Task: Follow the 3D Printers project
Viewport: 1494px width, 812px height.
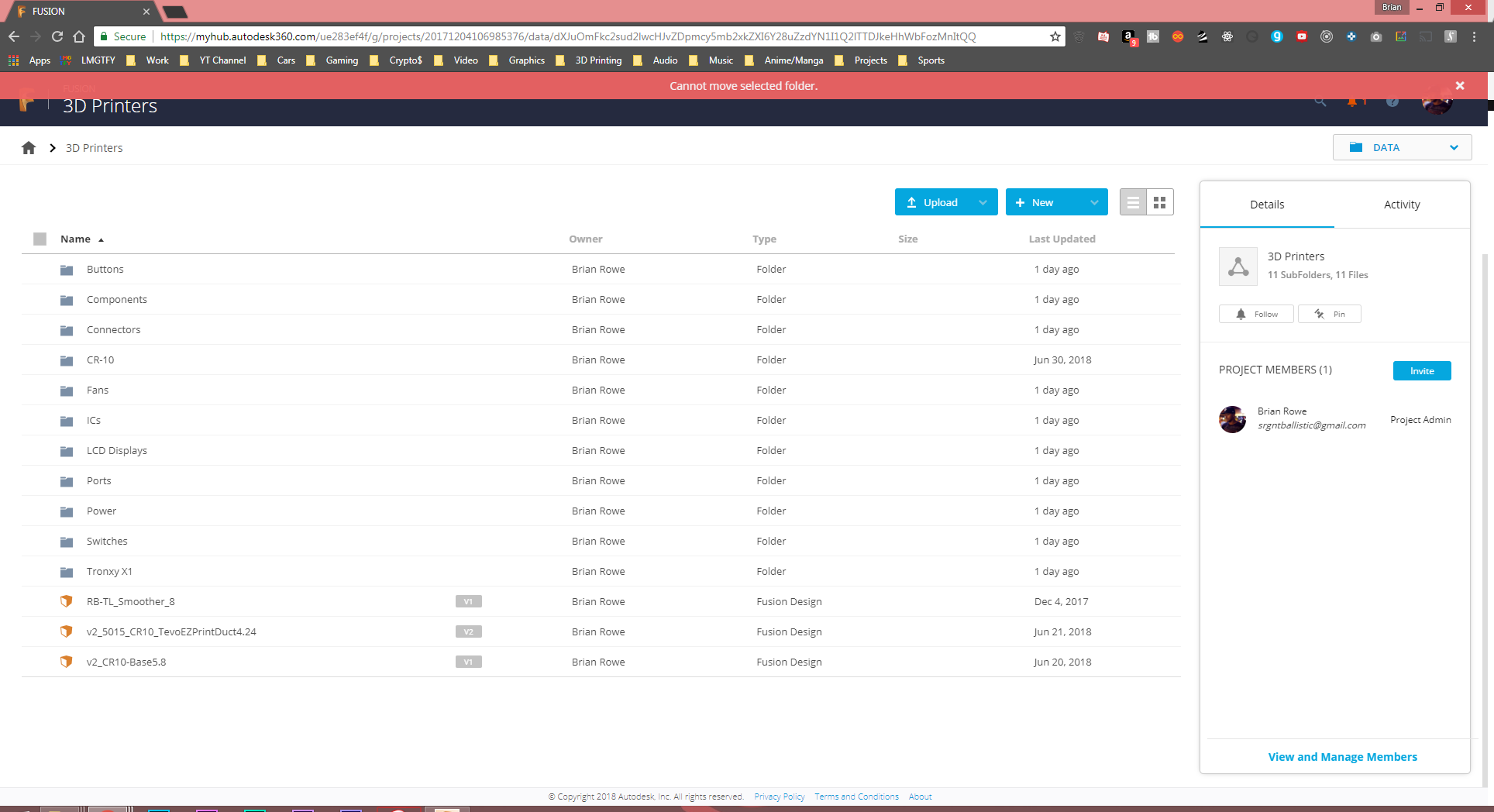Action: click(x=1256, y=314)
